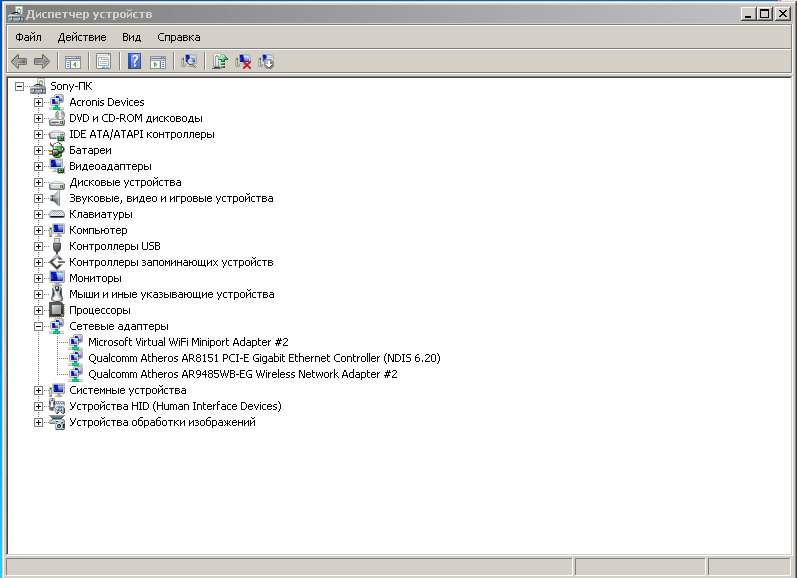Viewport: 797px width, 578px height.
Task: Click the Scan for hardware changes icon
Action: [x=188, y=62]
